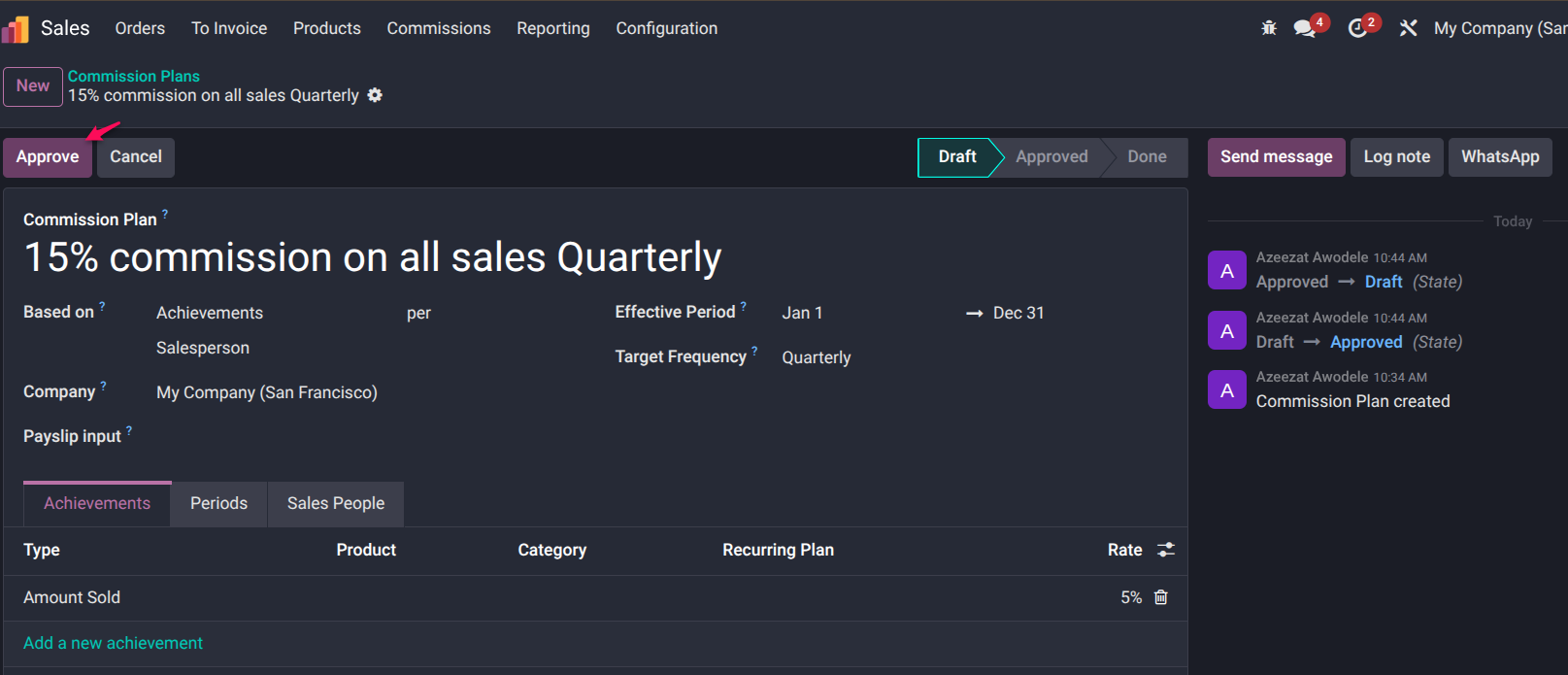Open the debug bug icon menu

tap(1269, 28)
